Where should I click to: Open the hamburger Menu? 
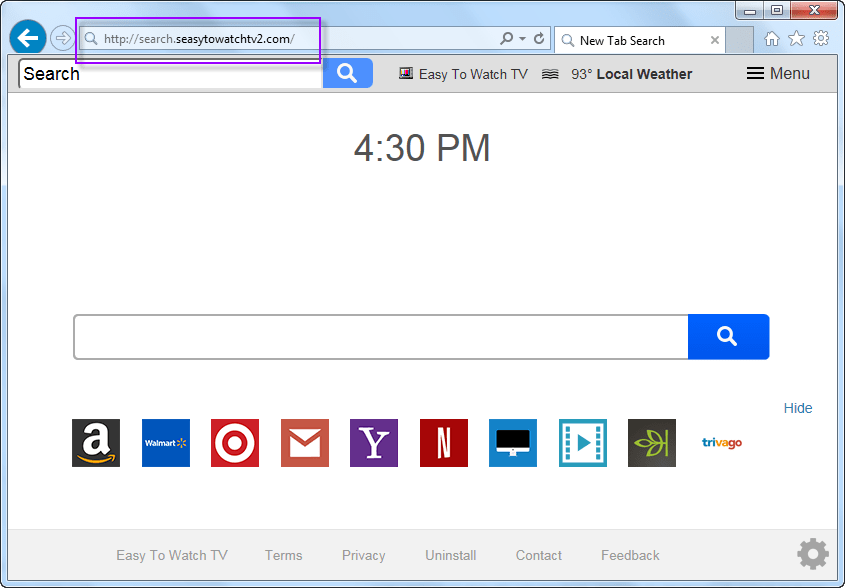point(778,73)
